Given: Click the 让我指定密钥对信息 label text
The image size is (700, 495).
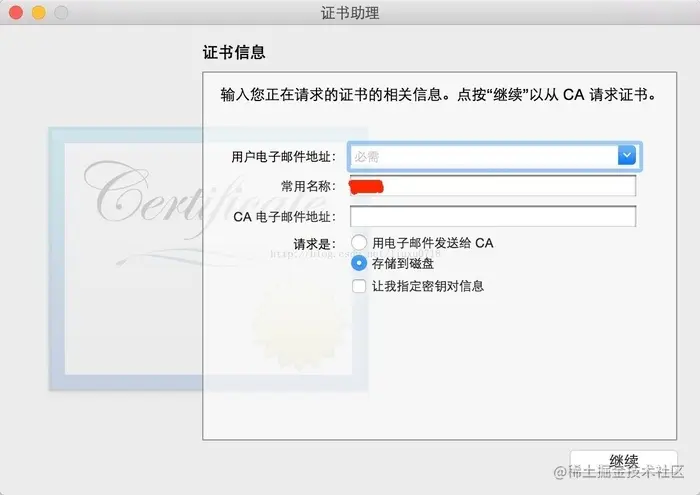Looking at the screenshot, I should coord(428,286).
